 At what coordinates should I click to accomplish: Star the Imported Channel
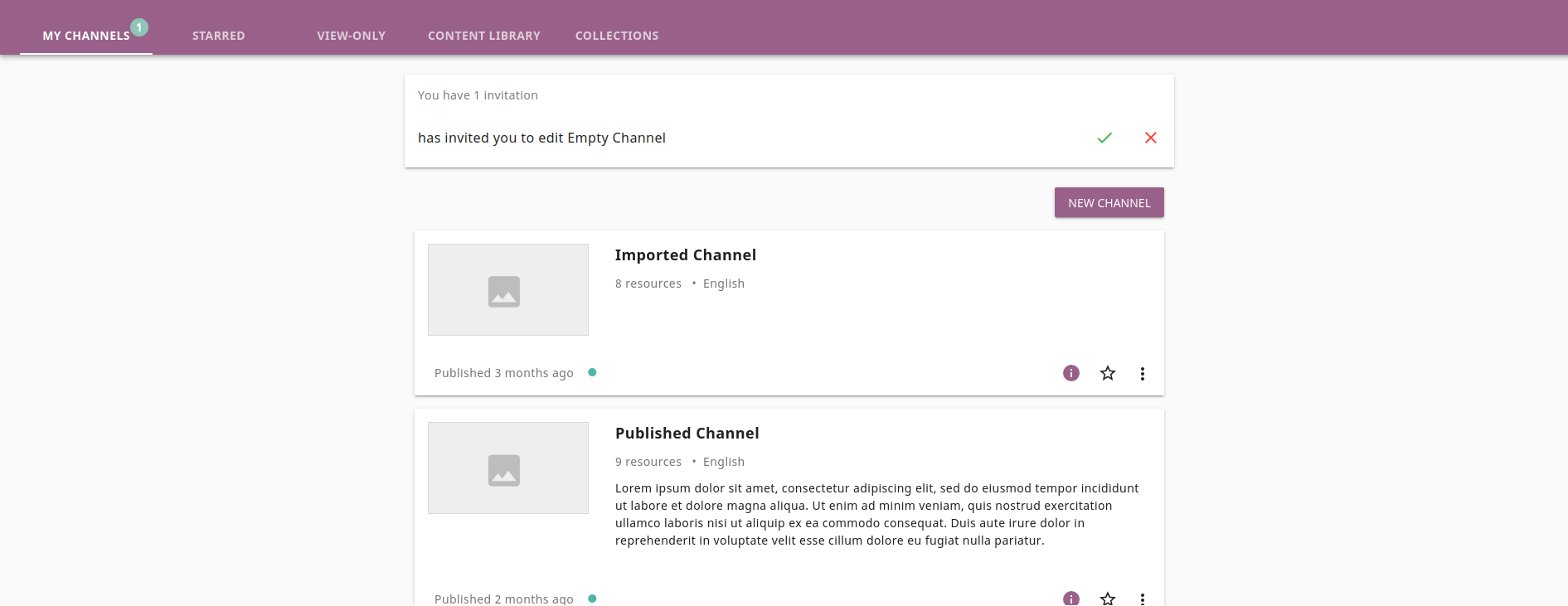[x=1108, y=373]
